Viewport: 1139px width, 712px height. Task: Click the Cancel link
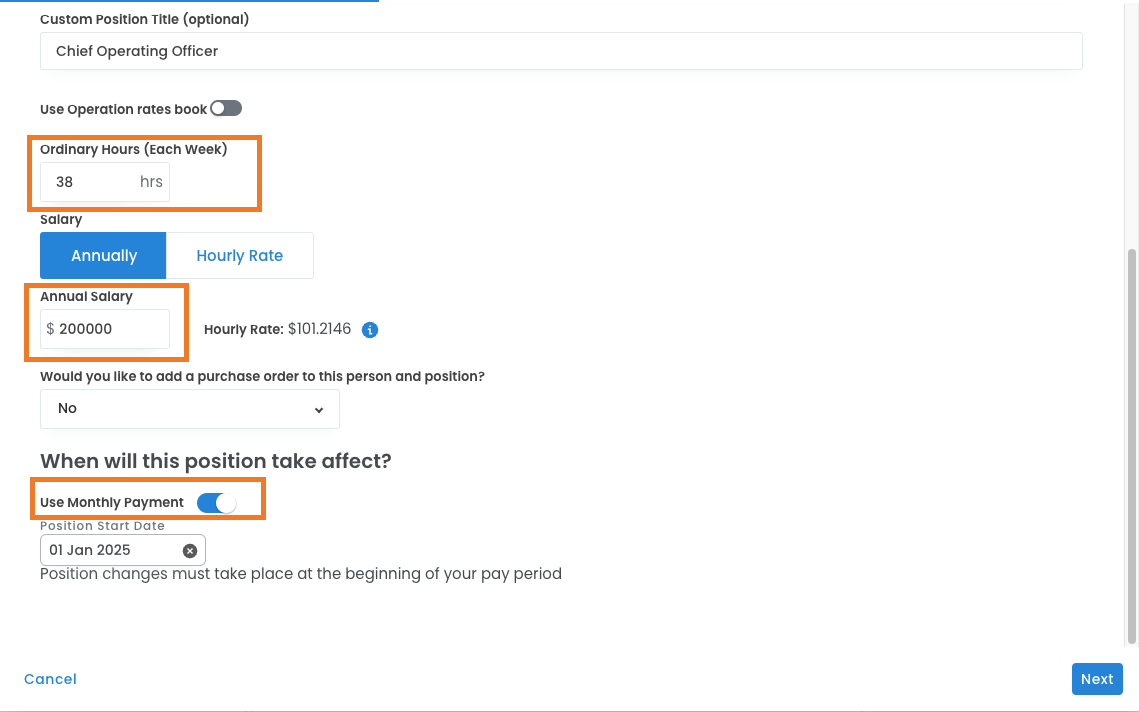(50, 679)
